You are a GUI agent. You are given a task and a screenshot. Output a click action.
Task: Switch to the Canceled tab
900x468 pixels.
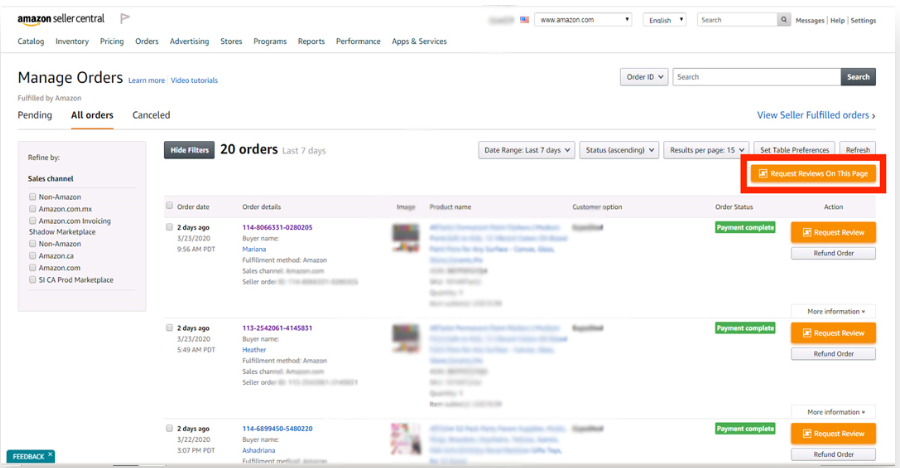tap(151, 115)
